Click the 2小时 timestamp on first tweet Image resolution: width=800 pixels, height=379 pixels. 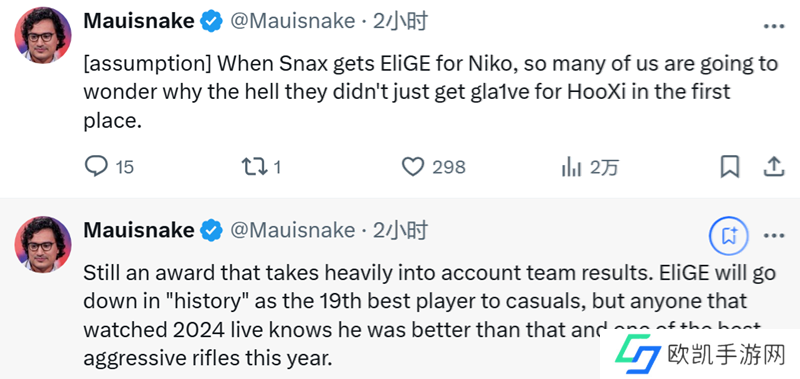[x=400, y=21]
